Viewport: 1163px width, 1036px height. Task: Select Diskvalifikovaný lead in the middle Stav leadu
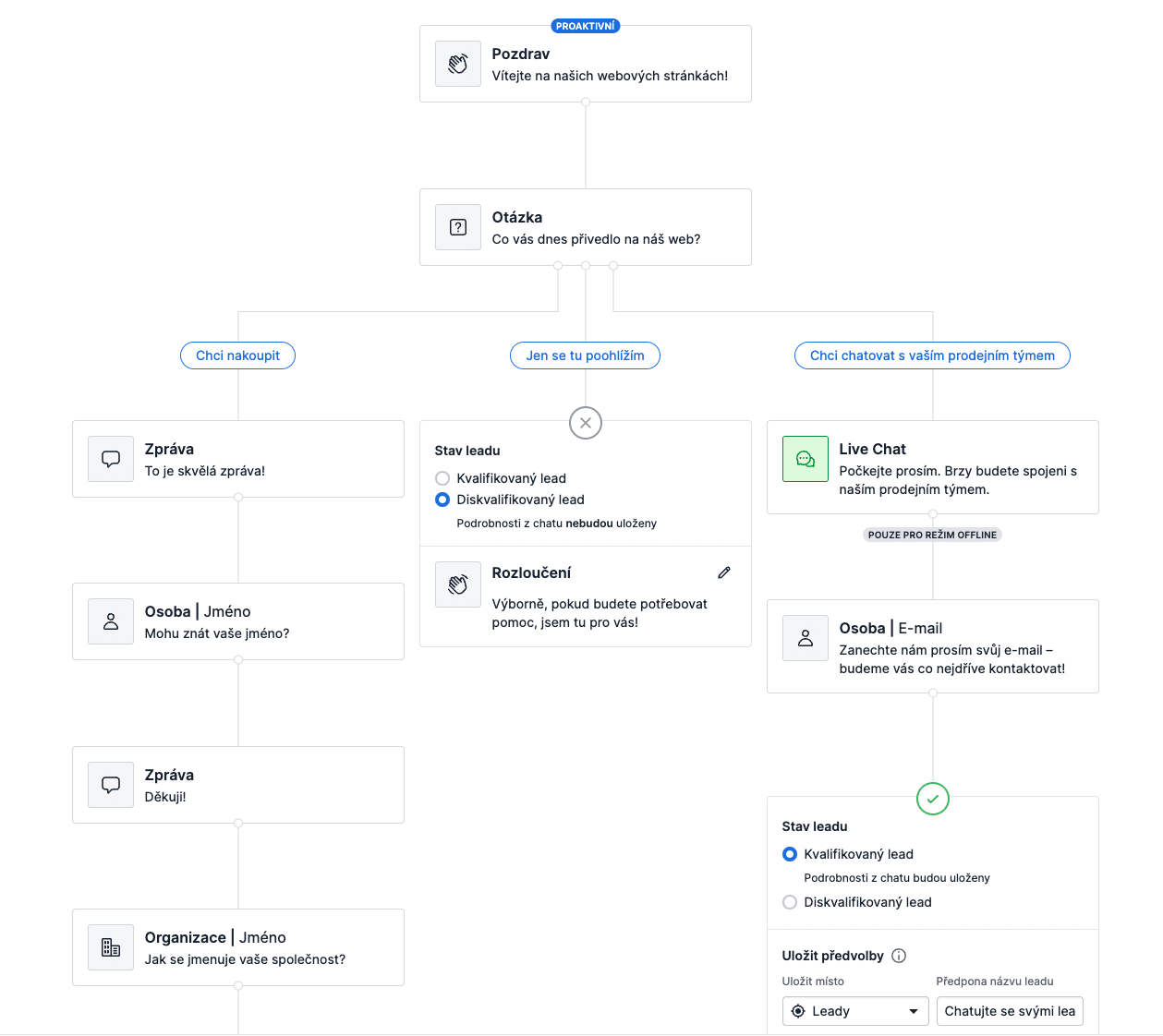point(442,500)
